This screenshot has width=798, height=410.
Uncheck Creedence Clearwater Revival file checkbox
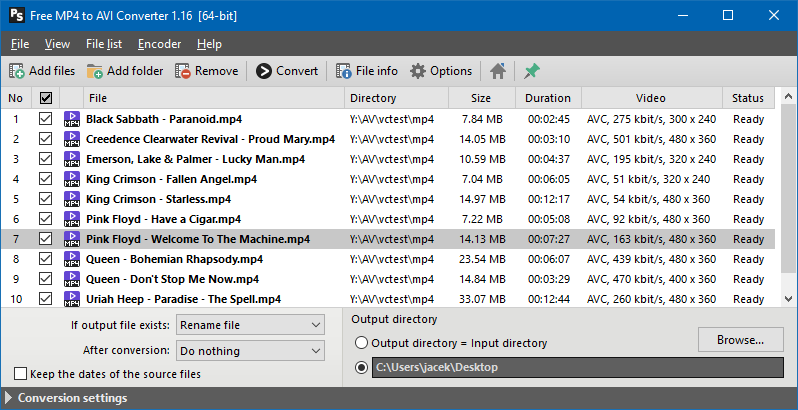(46, 139)
